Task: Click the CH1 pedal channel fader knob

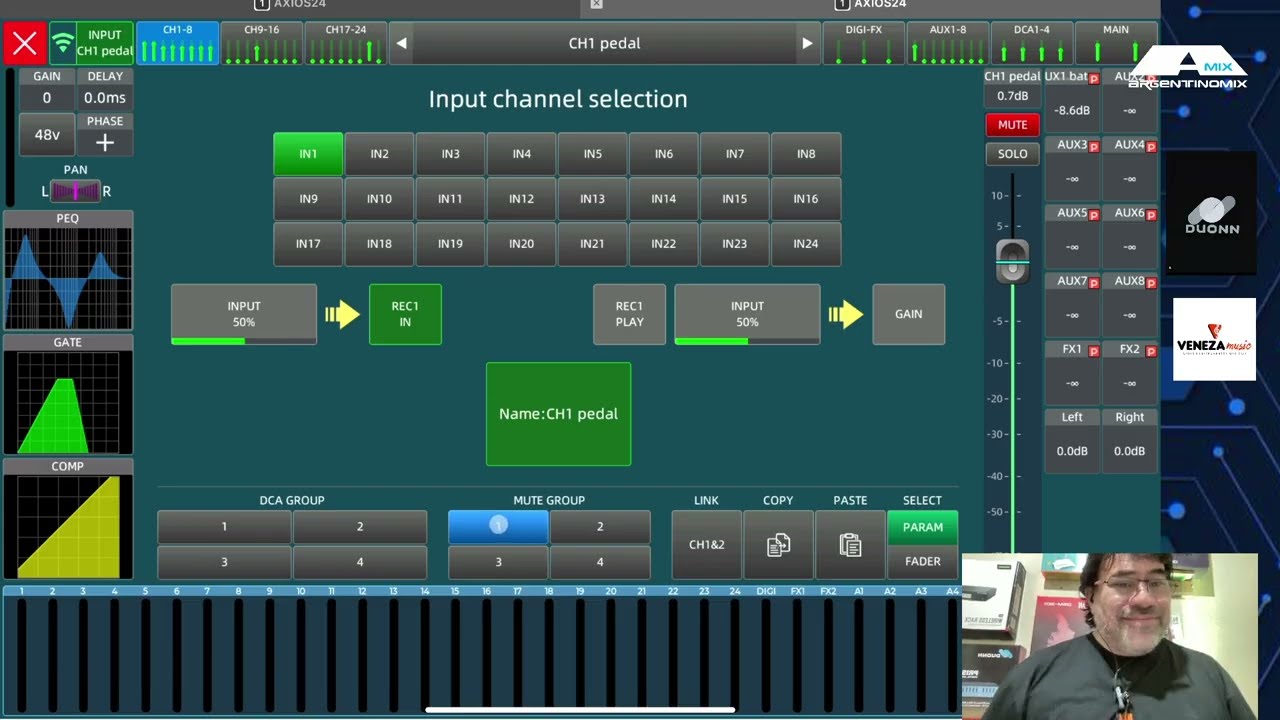Action: point(1012,260)
